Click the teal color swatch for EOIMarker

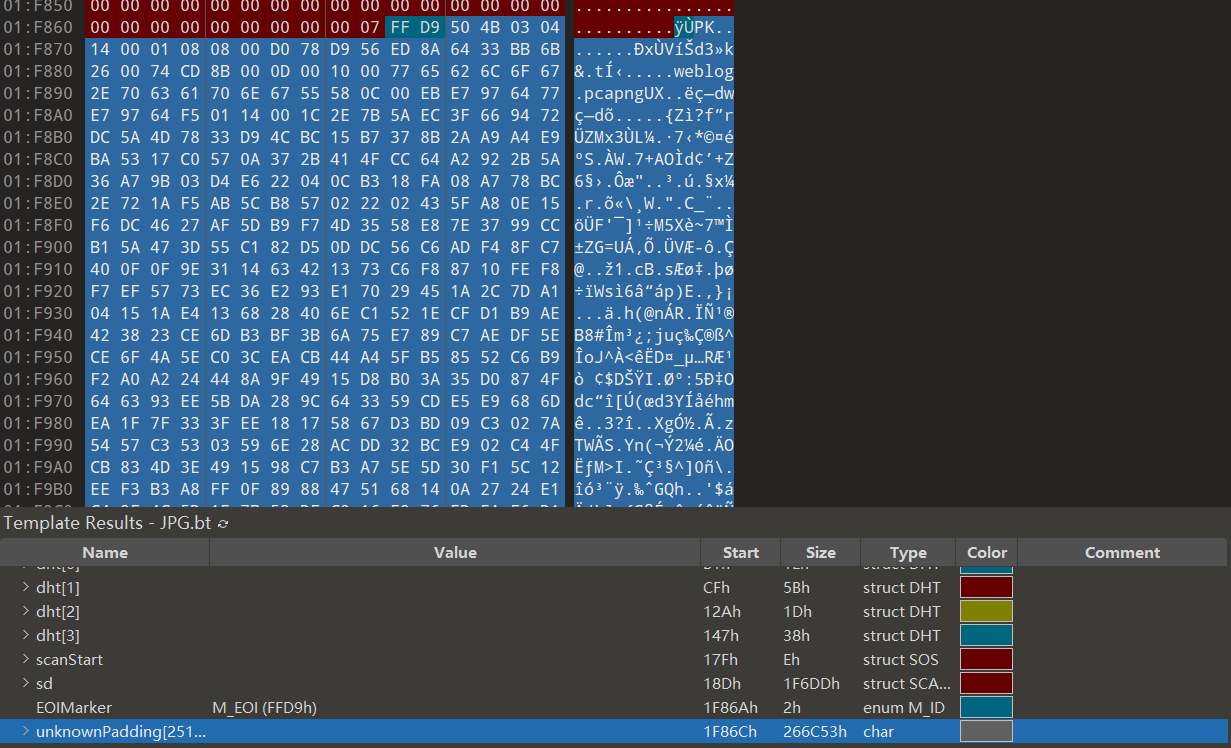pyautogui.click(x=986, y=708)
